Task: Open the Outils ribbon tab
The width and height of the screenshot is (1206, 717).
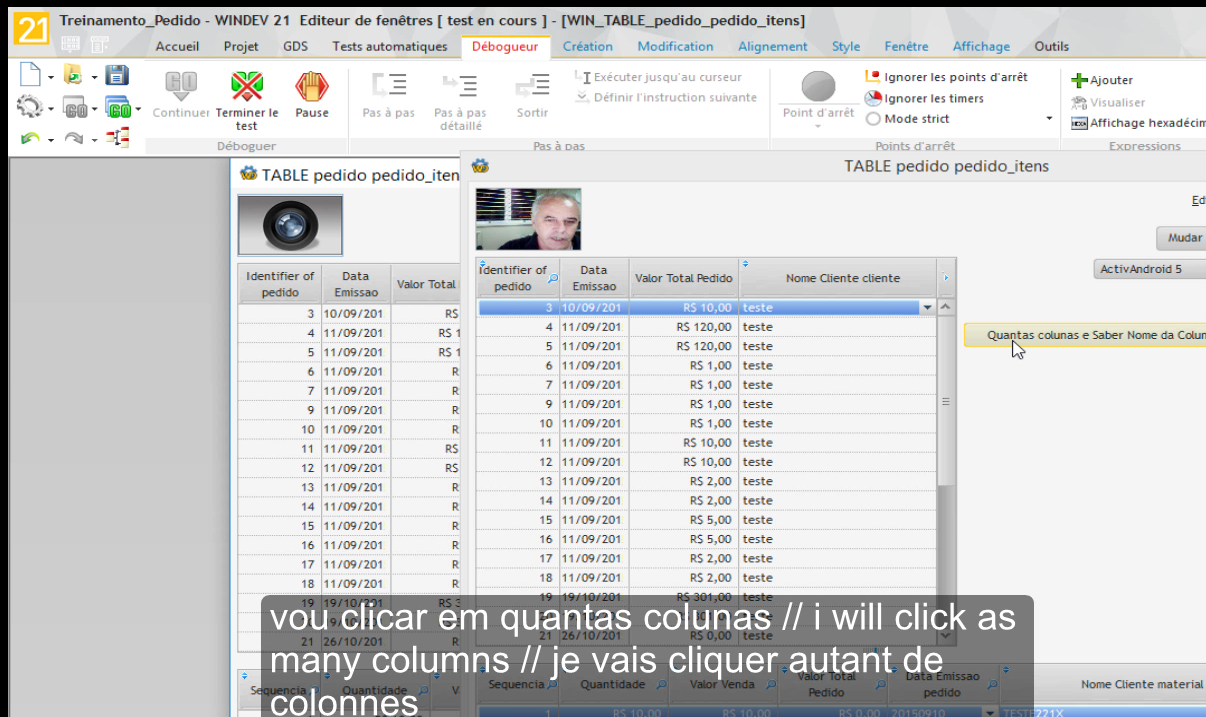Action: pyautogui.click(x=1051, y=46)
